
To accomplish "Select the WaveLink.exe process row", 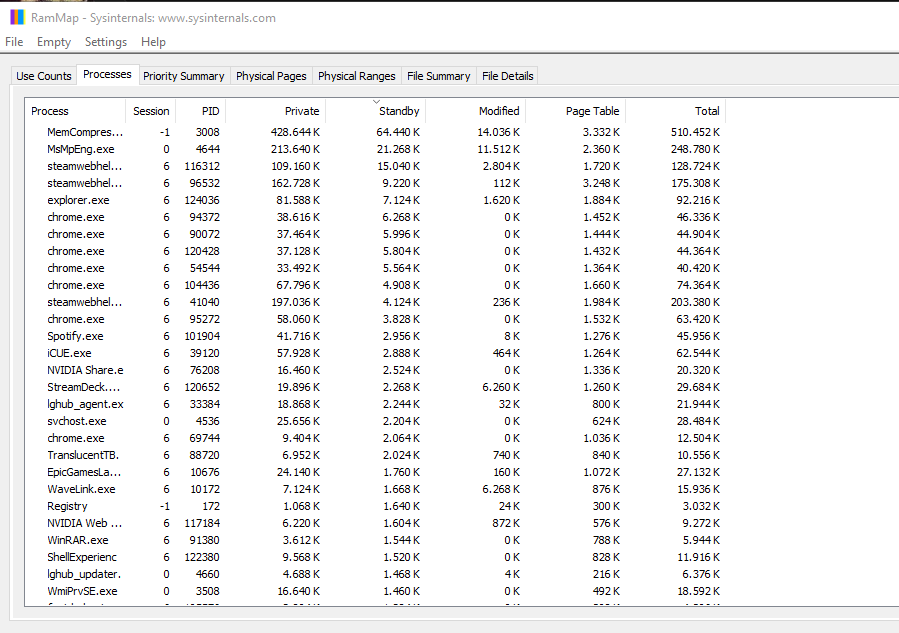I will coord(376,489).
